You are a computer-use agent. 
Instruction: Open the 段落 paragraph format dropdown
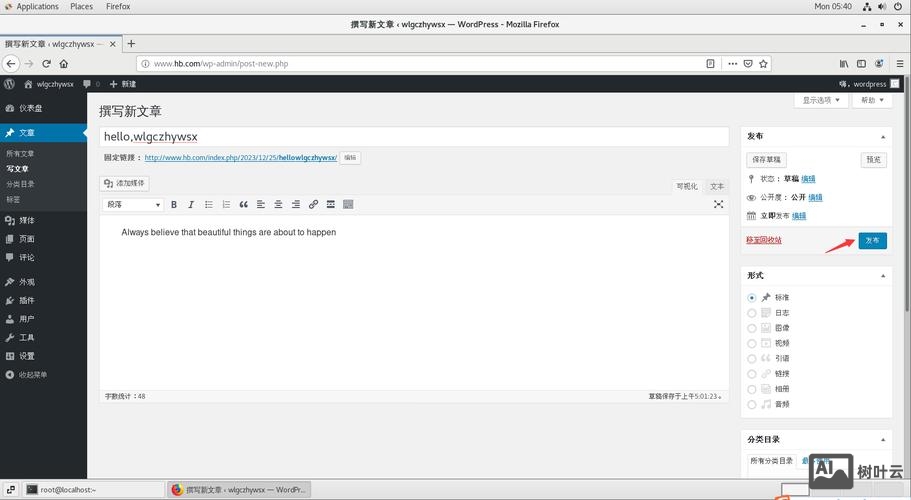133,204
